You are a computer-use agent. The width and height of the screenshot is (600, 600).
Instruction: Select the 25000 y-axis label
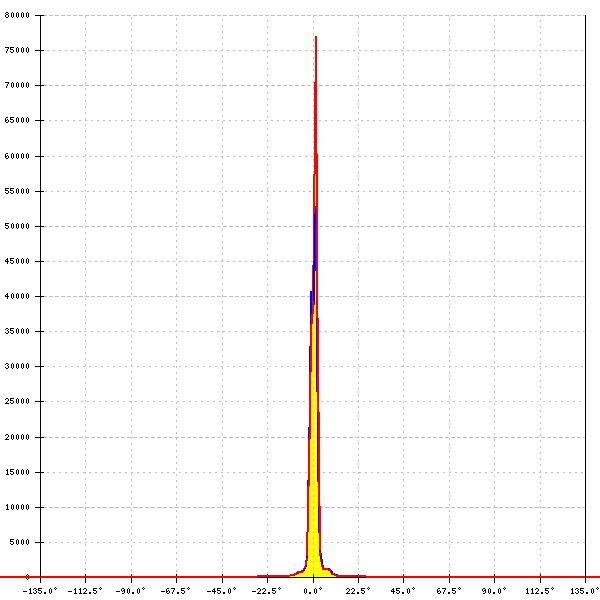17,401
